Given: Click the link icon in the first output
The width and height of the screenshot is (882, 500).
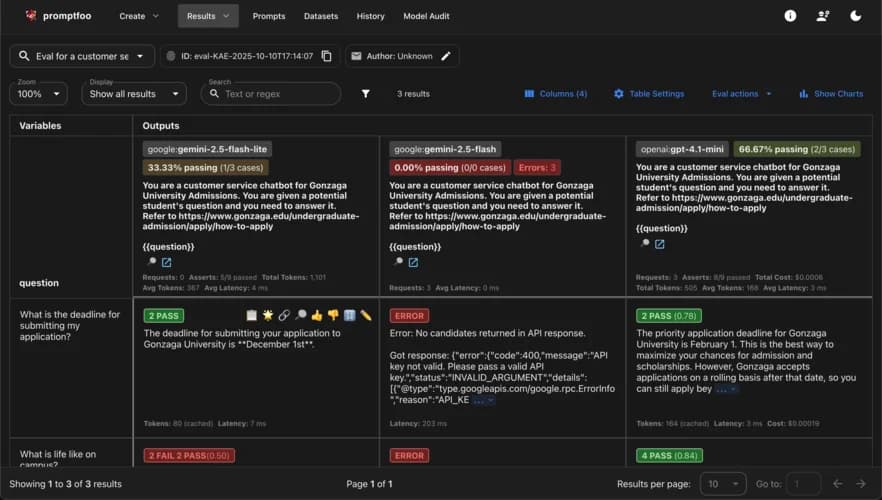Looking at the screenshot, I should [284, 316].
